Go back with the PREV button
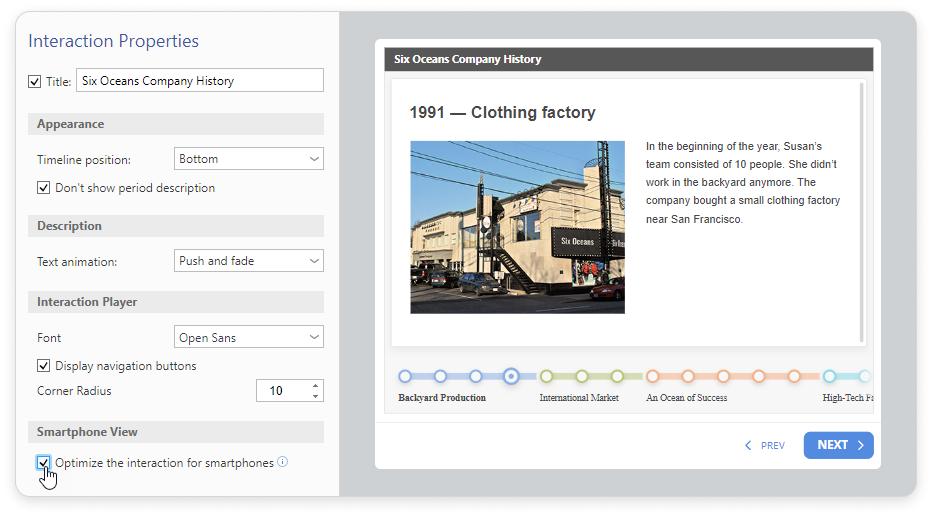 (765, 446)
